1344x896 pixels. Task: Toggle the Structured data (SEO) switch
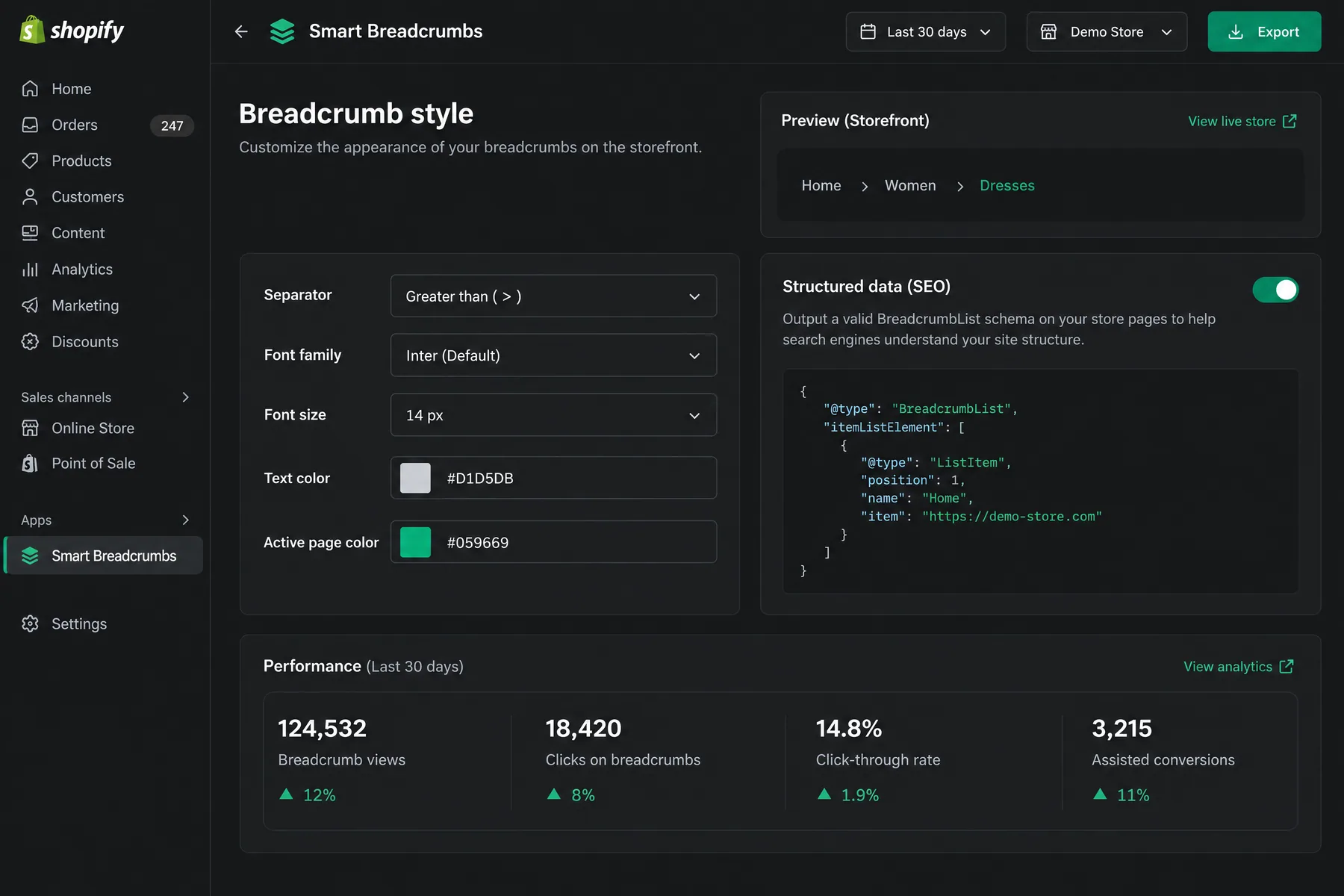[x=1275, y=290]
